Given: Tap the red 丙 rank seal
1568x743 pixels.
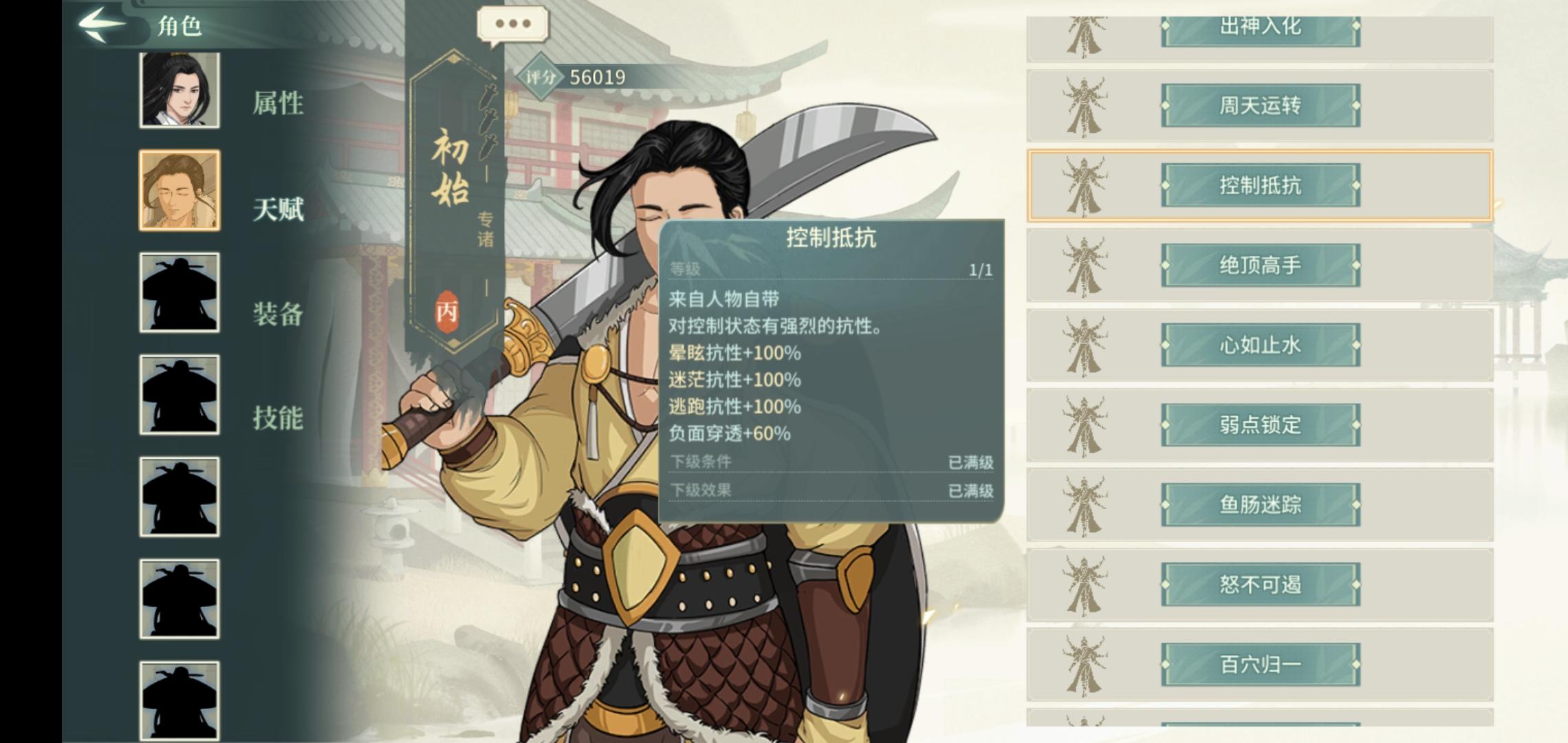Looking at the screenshot, I should (x=447, y=312).
